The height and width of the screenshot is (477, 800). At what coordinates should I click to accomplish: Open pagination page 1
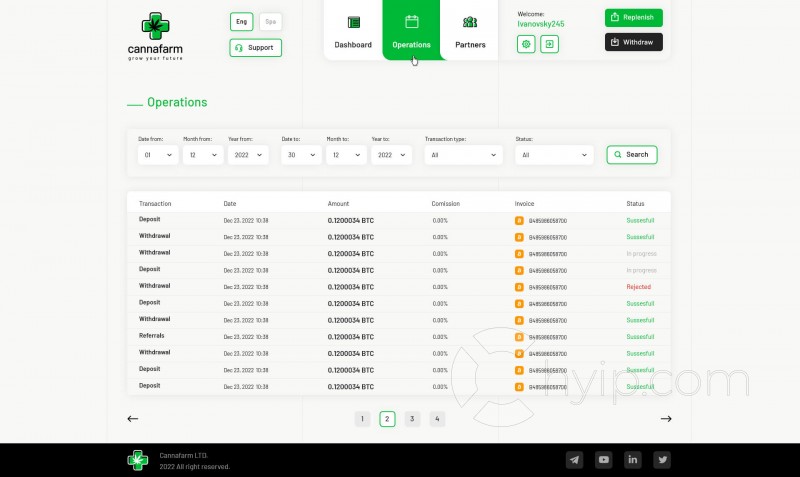[x=362, y=419]
